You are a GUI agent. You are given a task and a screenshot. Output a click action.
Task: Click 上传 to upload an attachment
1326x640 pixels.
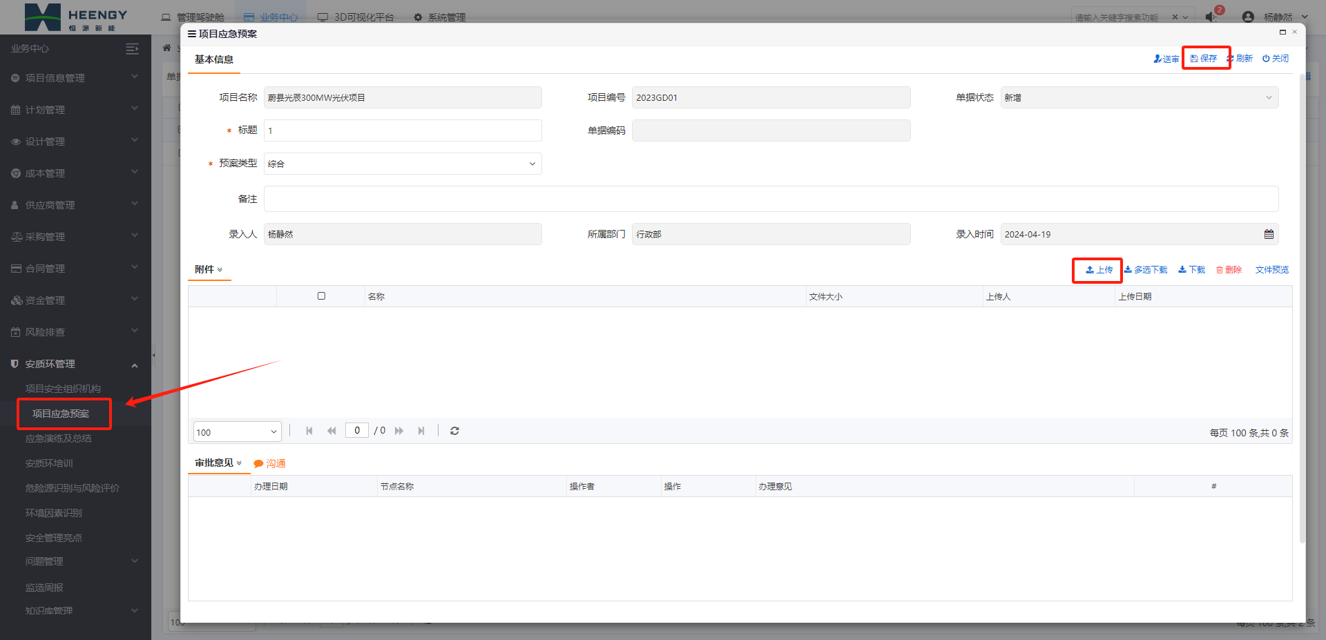(1099, 270)
